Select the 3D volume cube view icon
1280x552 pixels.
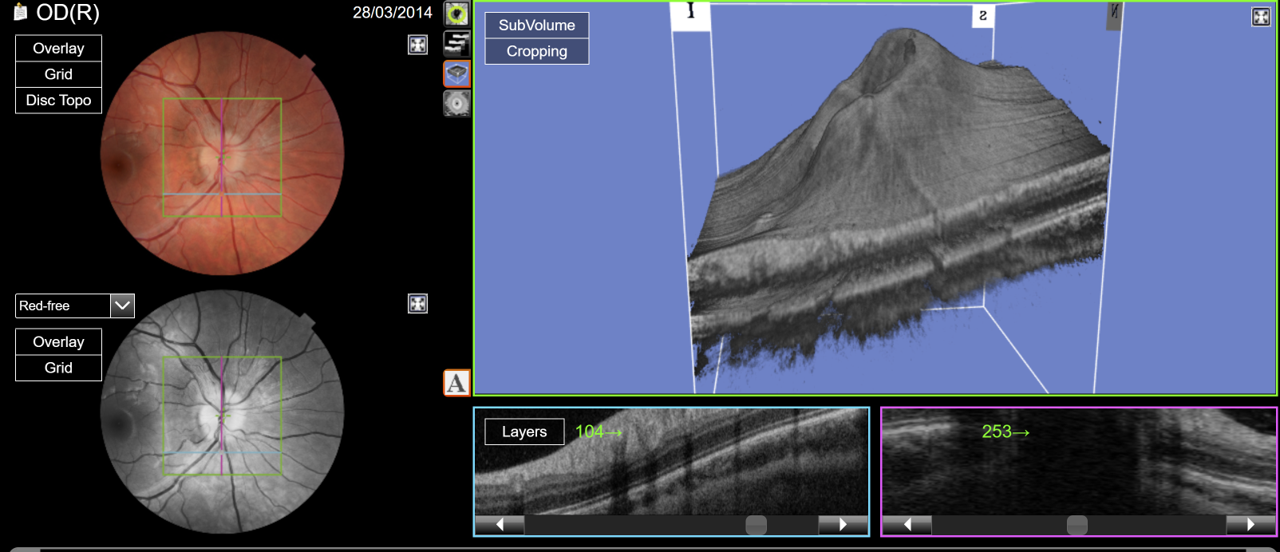click(x=457, y=73)
